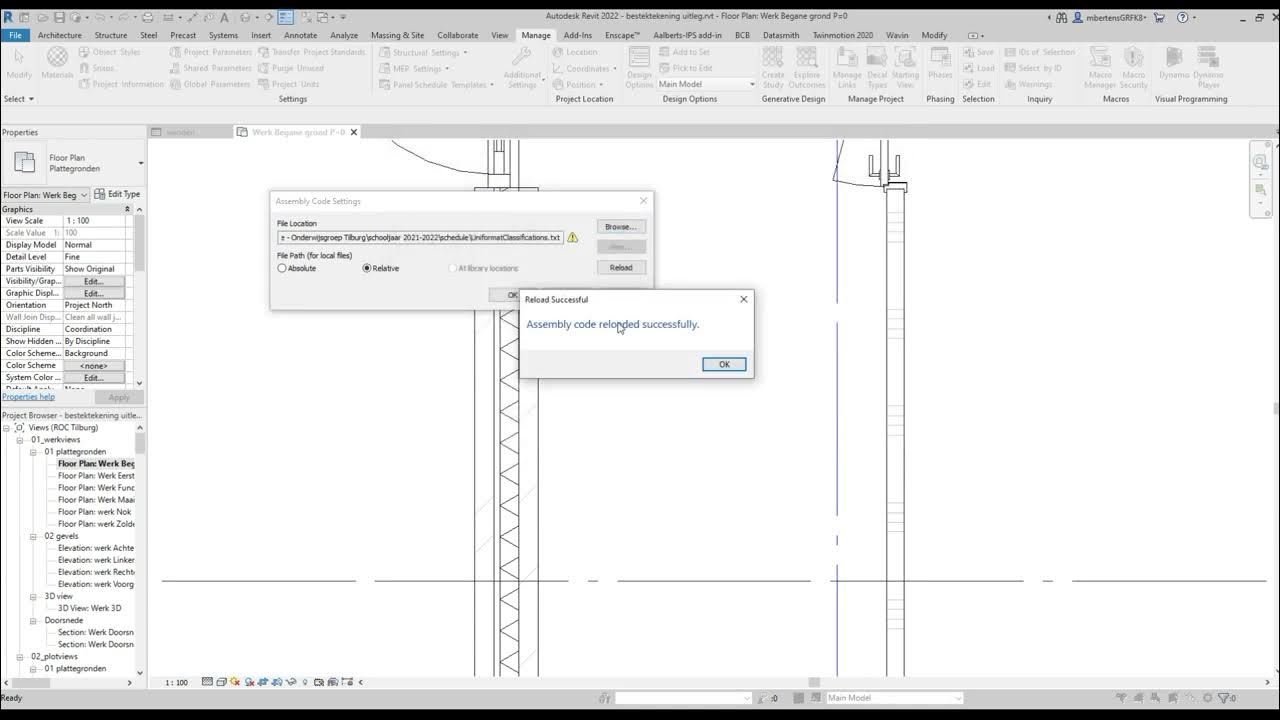Screen dimensions: 1280x720
Task: Open Coordinates dropdown in Project Location
Action: (587, 68)
